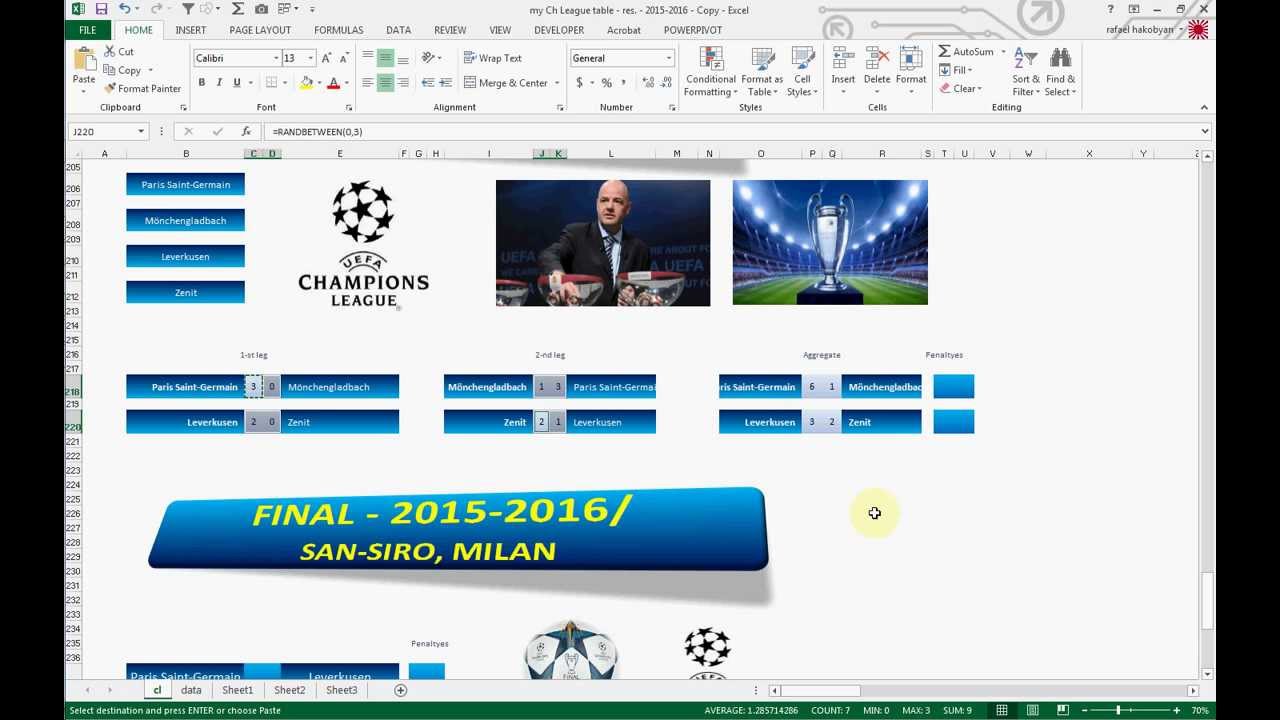Image resolution: width=1280 pixels, height=720 pixels.
Task: Undo the last action
Action: pos(124,9)
